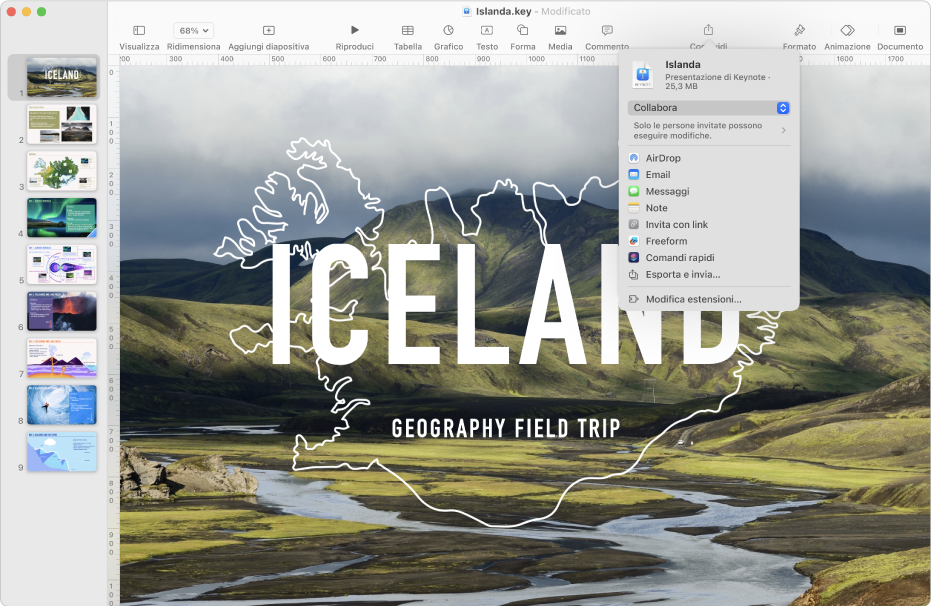Show the Documento inspector
Screen dimensions: 931x606
900,31
